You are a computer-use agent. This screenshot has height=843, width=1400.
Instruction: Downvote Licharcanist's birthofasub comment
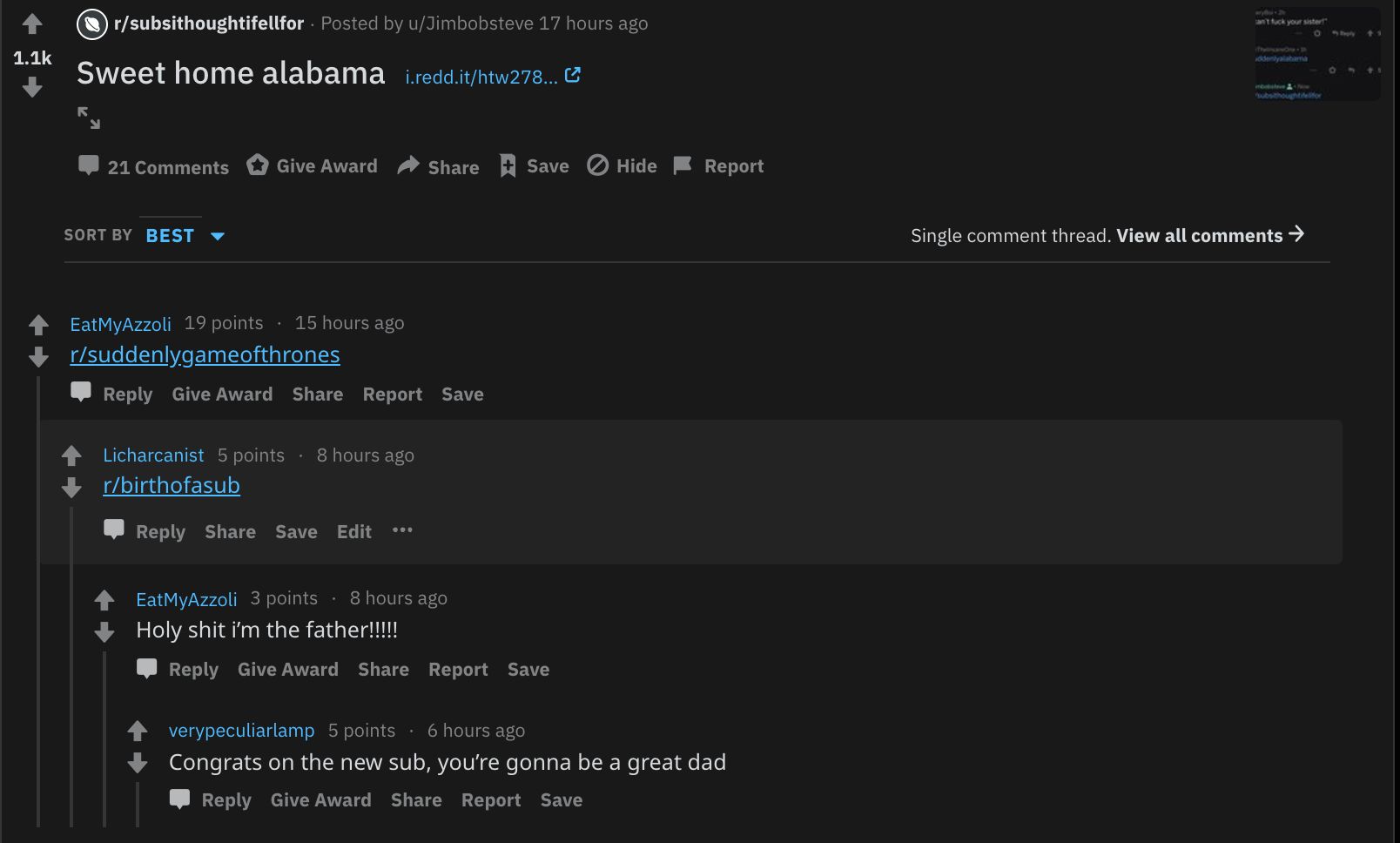pos(71,488)
